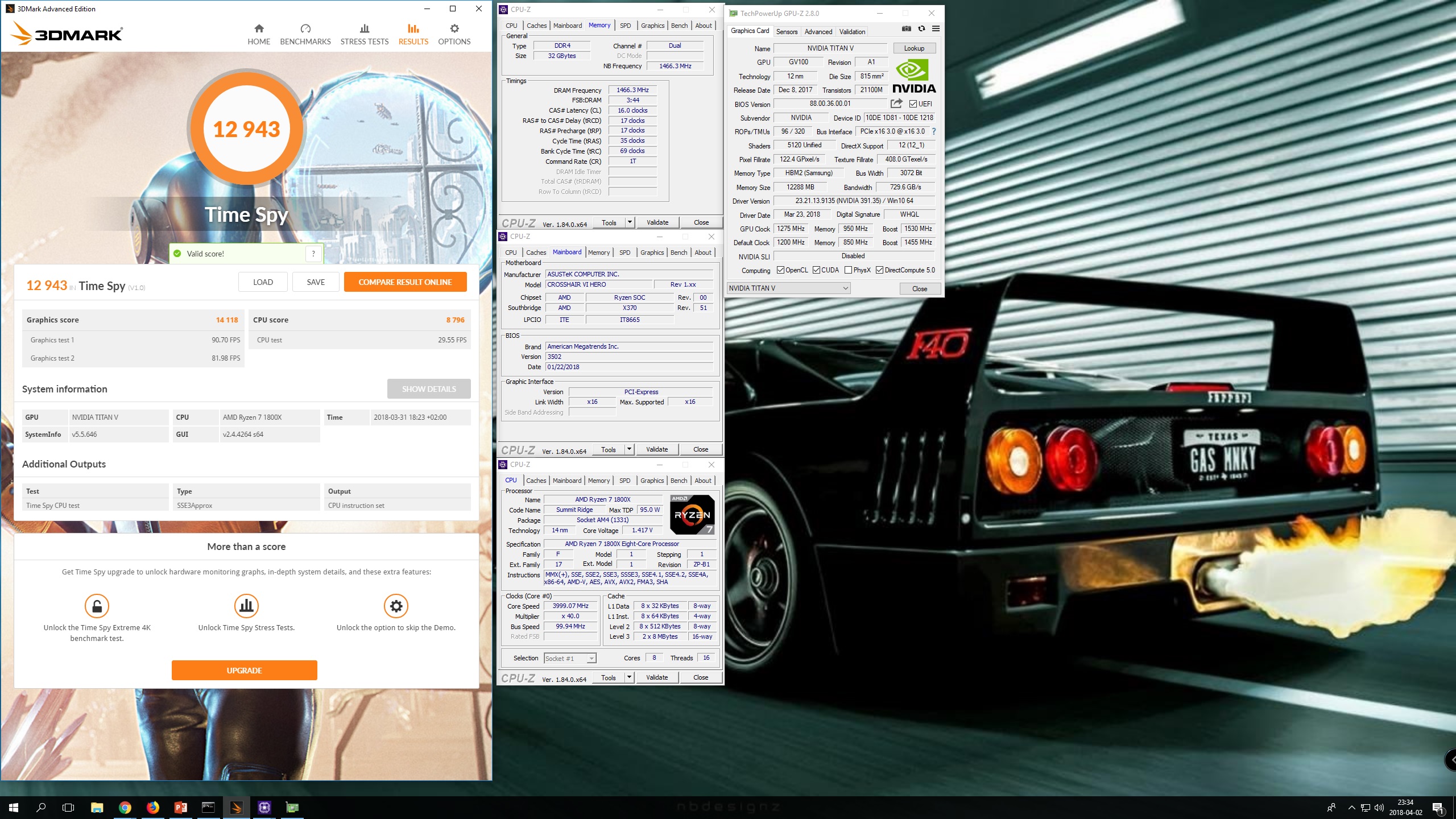Open the GPU-Z hamburger menu
Image resolution: width=1456 pixels, height=819 pixels.
pos(936,28)
